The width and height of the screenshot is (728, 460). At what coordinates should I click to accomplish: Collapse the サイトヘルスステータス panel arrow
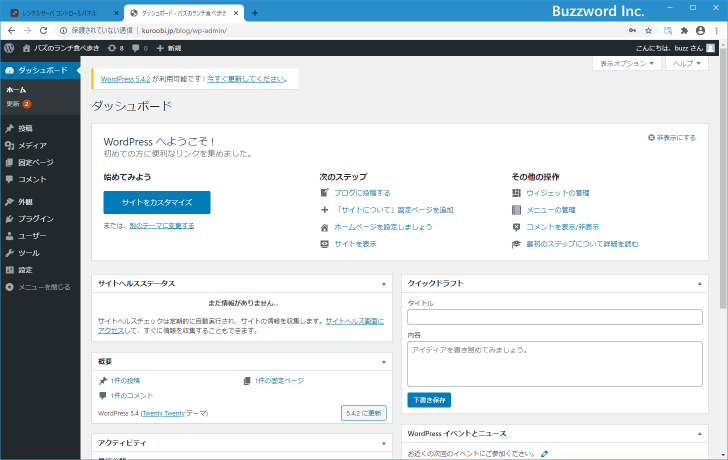coord(384,284)
